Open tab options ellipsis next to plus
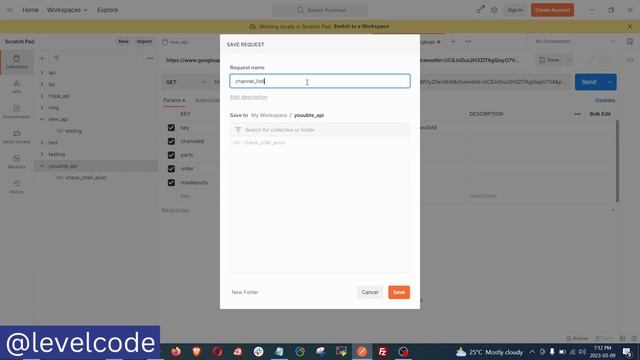Screen dimensions: 640x360 tap(468, 42)
